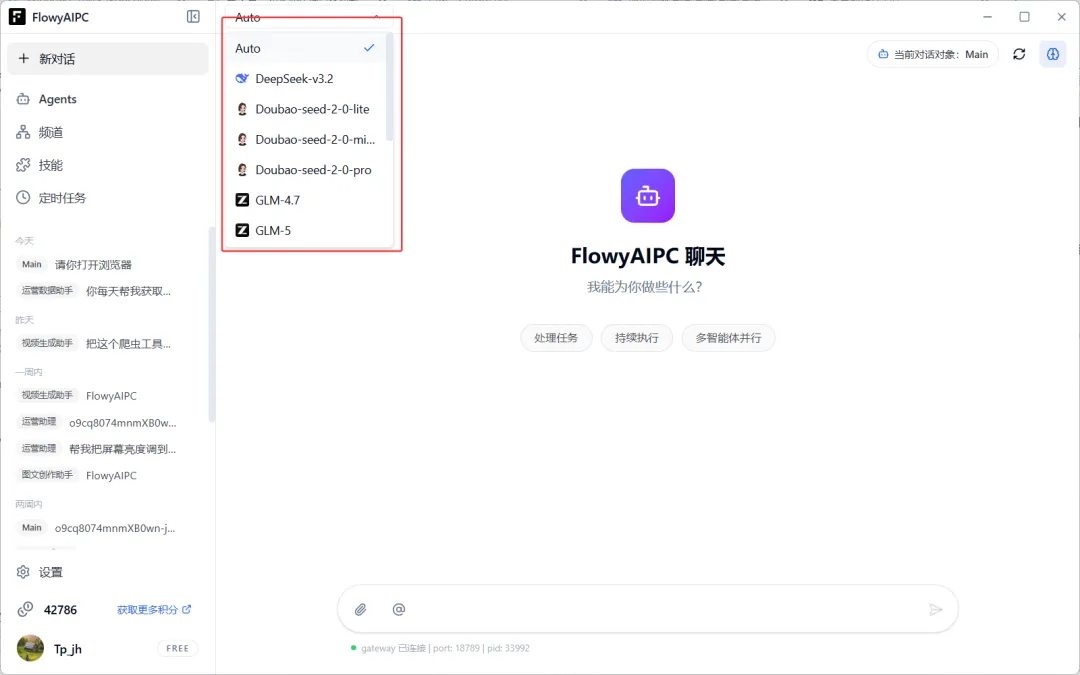Click the FREE plan badge

tap(178, 649)
